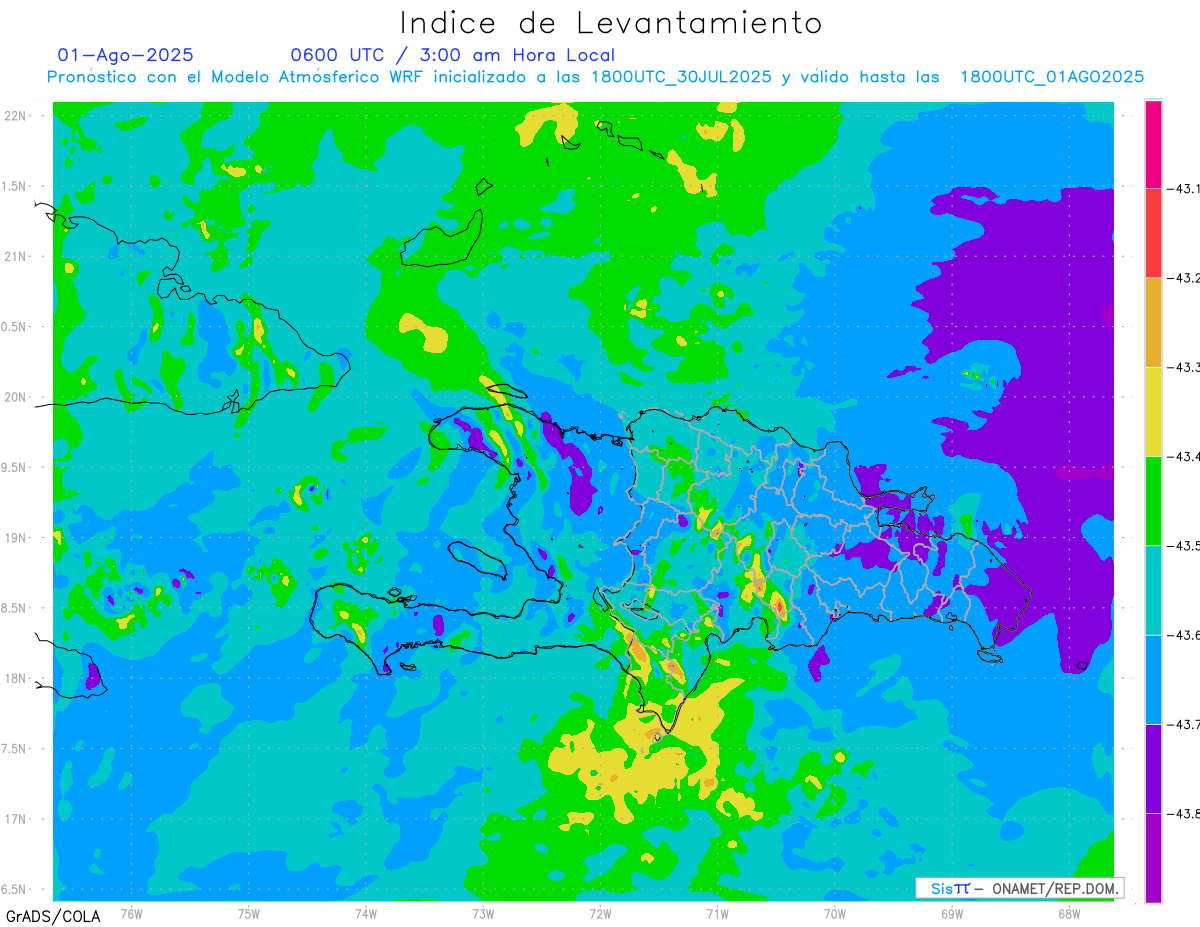The image size is (1200, 927).
Task: Click colorbar value "-43.7"
Action: click(x=1182, y=724)
